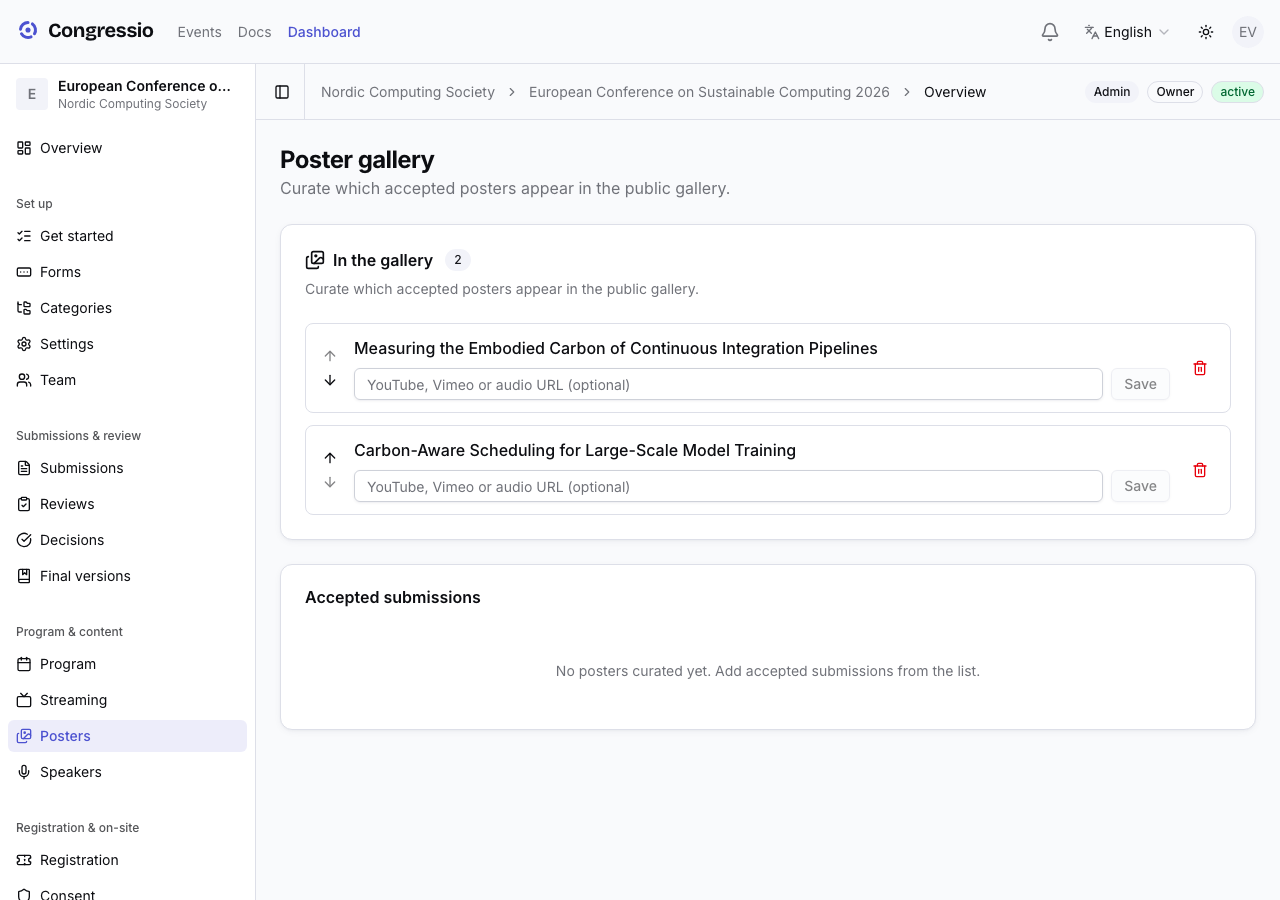This screenshot has width=1280, height=900.
Task: Move Carbon-Aware Scheduling poster up
Action: click(330, 458)
